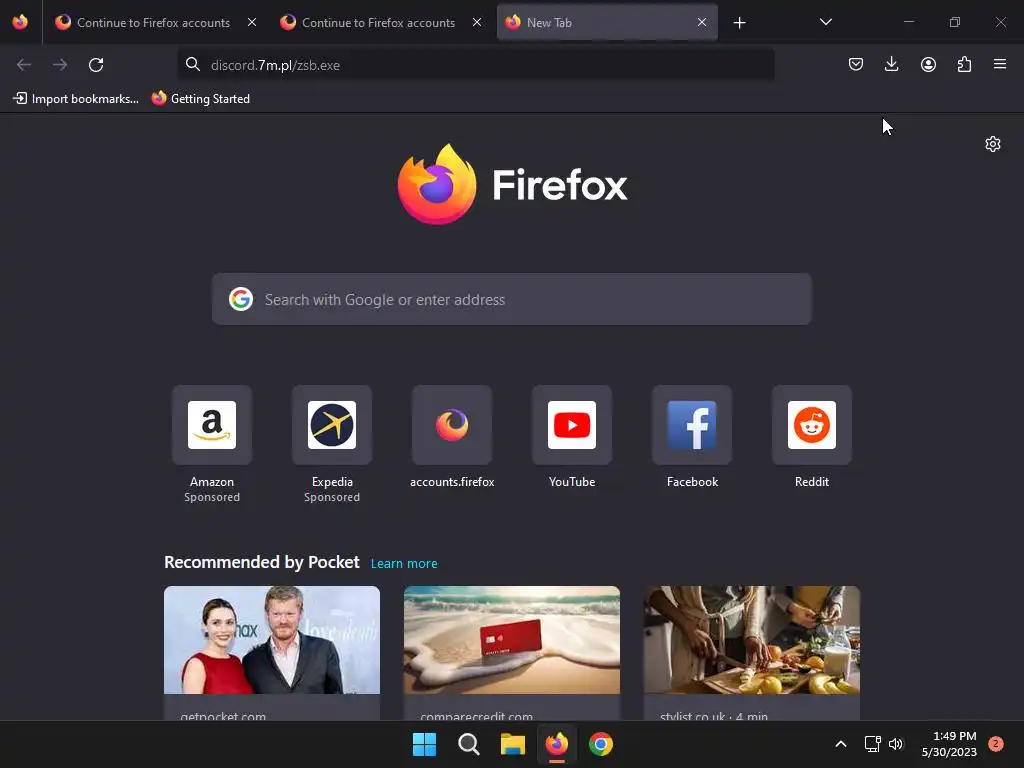Go back one page
Image resolution: width=1024 pixels, height=768 pixels.
[x=24, y=65]
